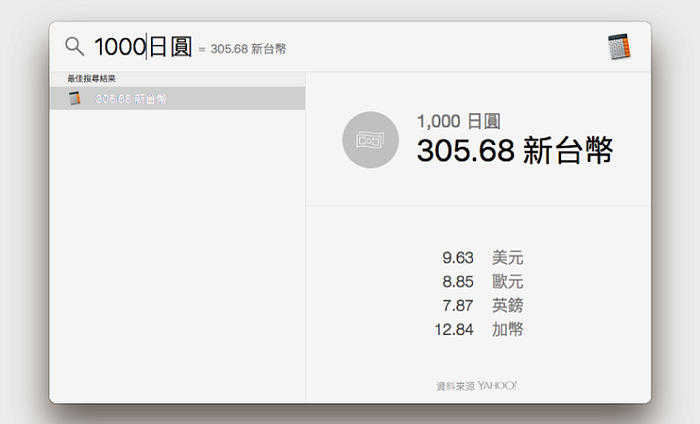This screenshot has width=700, height=424.
Task: Click the round banknote currency icon
Action: pyautogui.click(x=370, y=140)
